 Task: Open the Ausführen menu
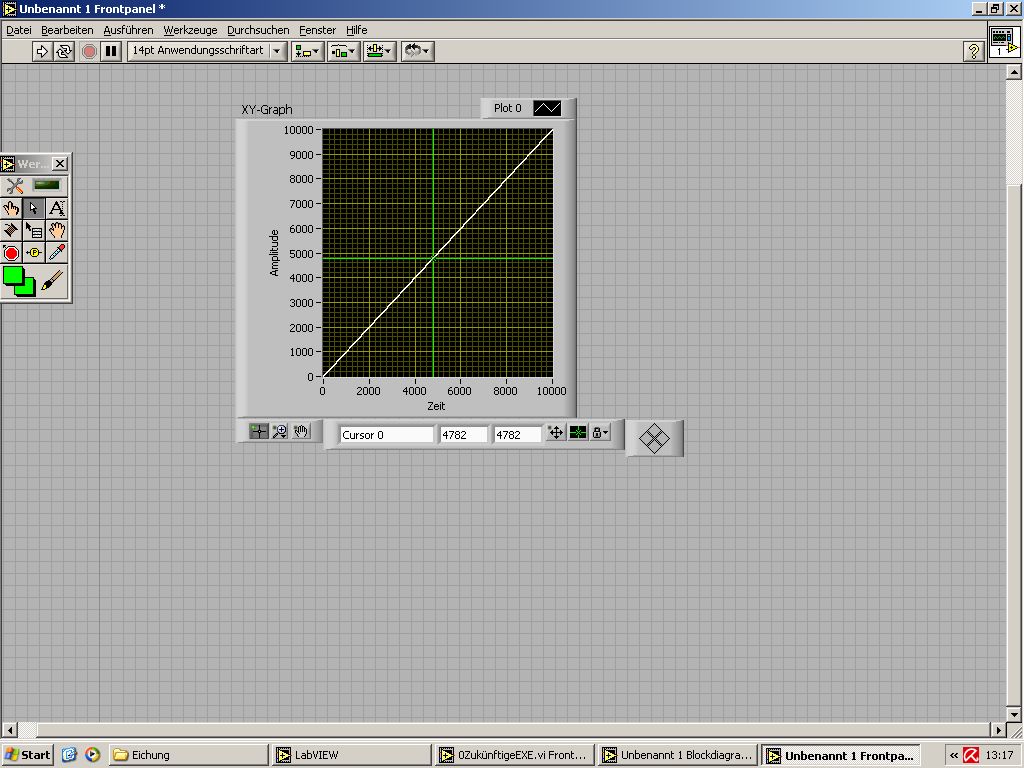tap(128, 30)
